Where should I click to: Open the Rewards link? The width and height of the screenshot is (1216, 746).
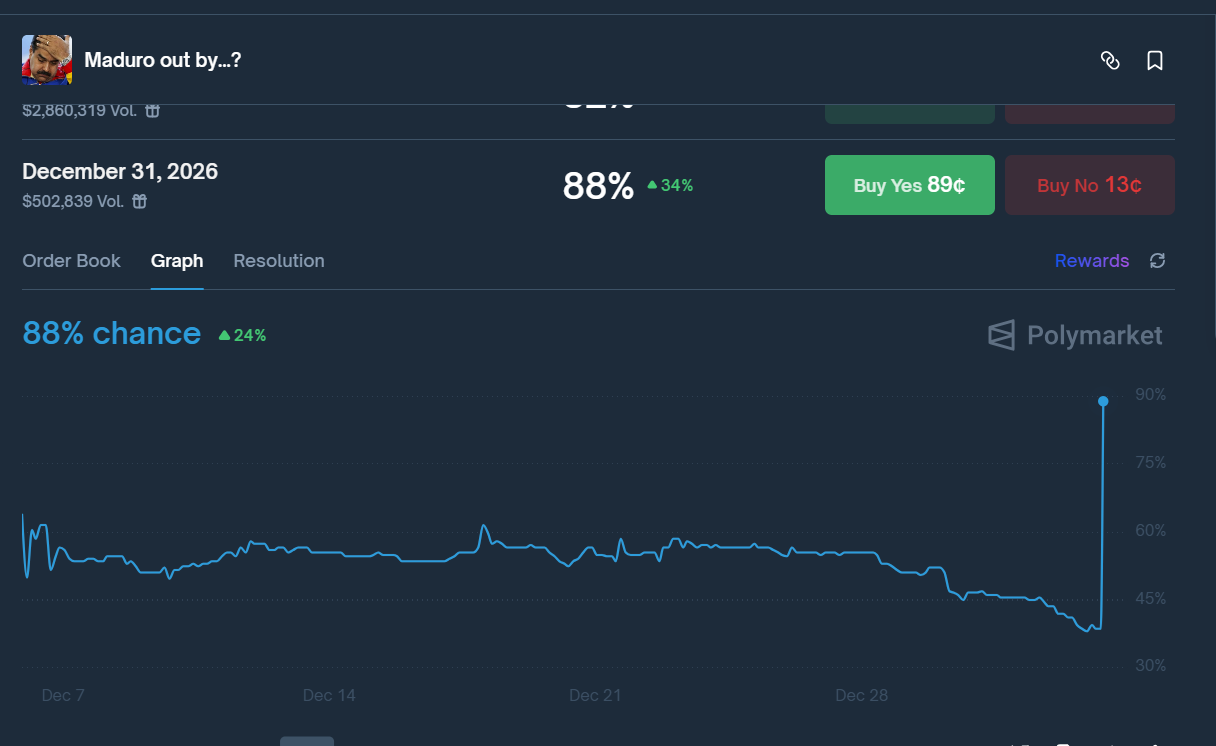click(1092, 261)
